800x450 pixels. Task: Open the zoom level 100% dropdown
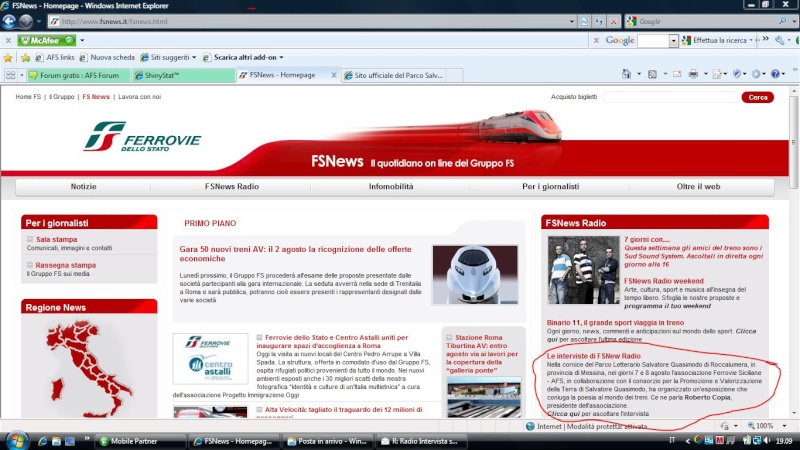[785, 426]
